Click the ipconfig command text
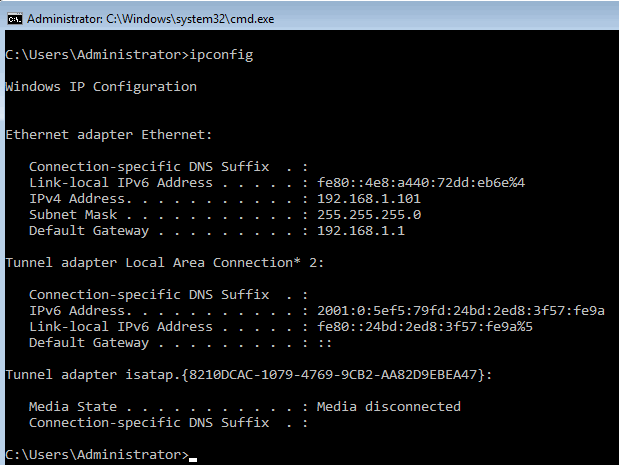Screen dimensions: 619x465 pyautogui.click(x=221, y=55)
